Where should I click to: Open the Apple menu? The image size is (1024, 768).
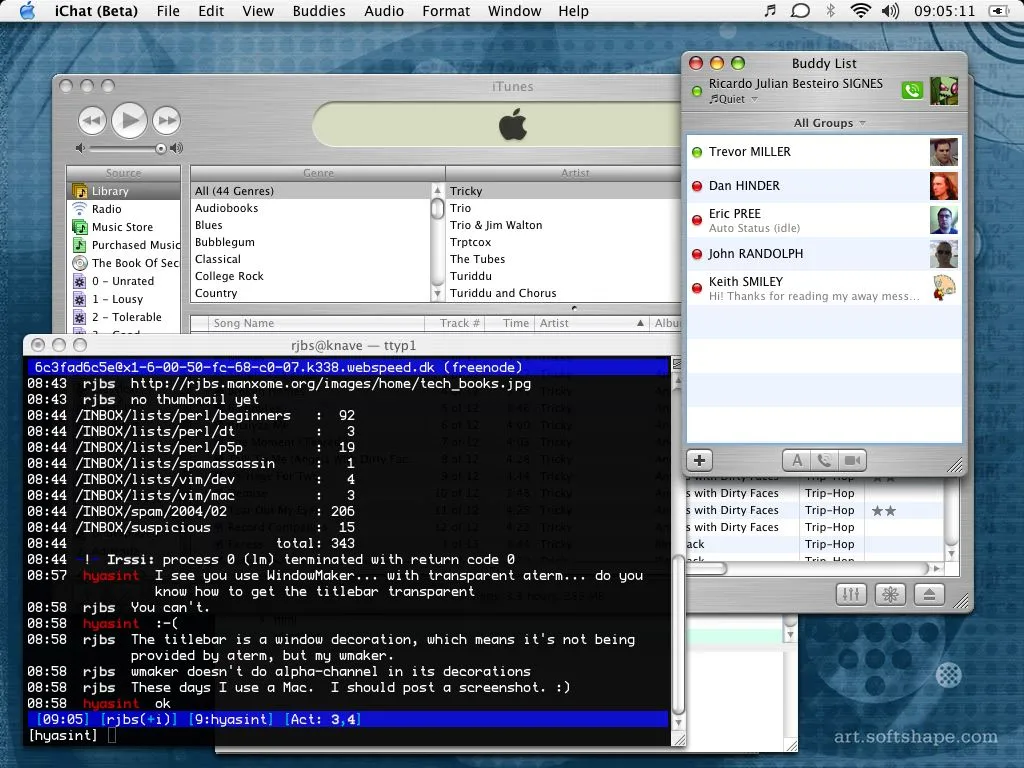coord(27,11)
